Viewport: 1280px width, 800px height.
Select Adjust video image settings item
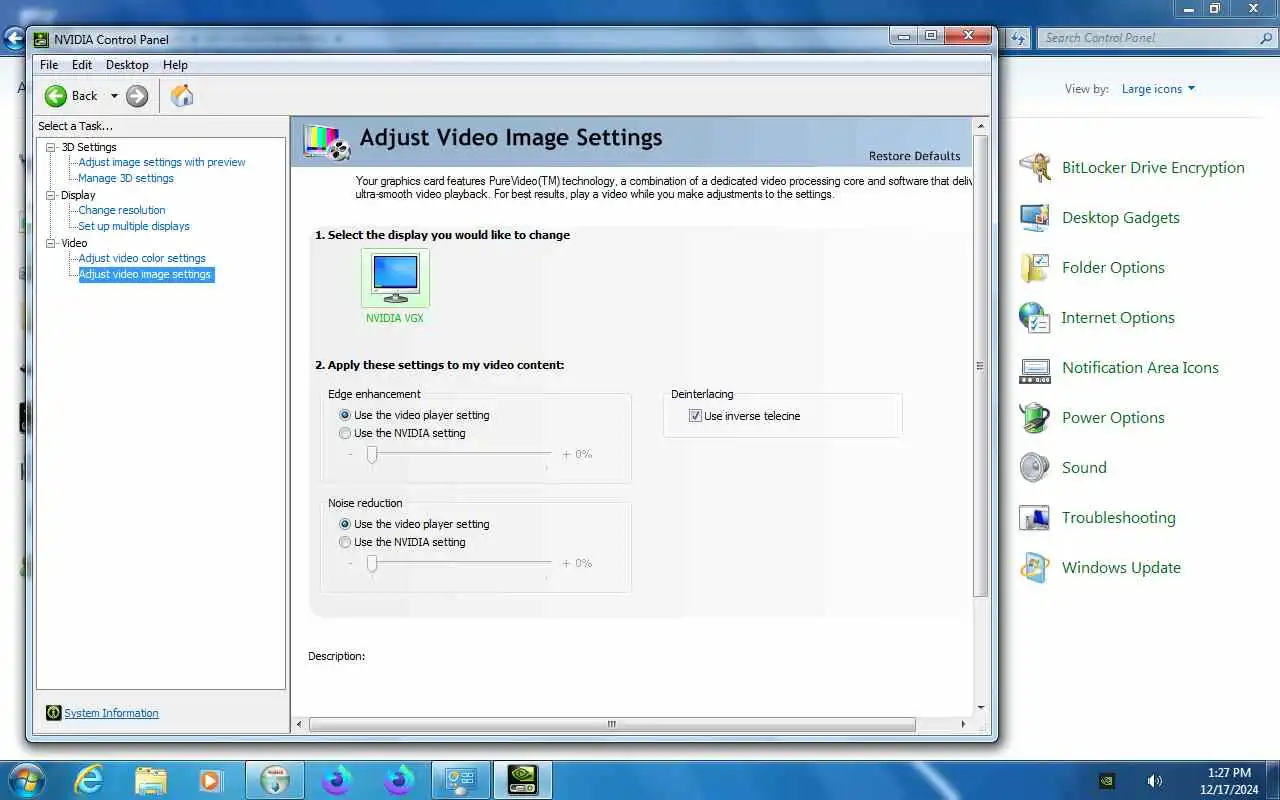coord(145,274)
